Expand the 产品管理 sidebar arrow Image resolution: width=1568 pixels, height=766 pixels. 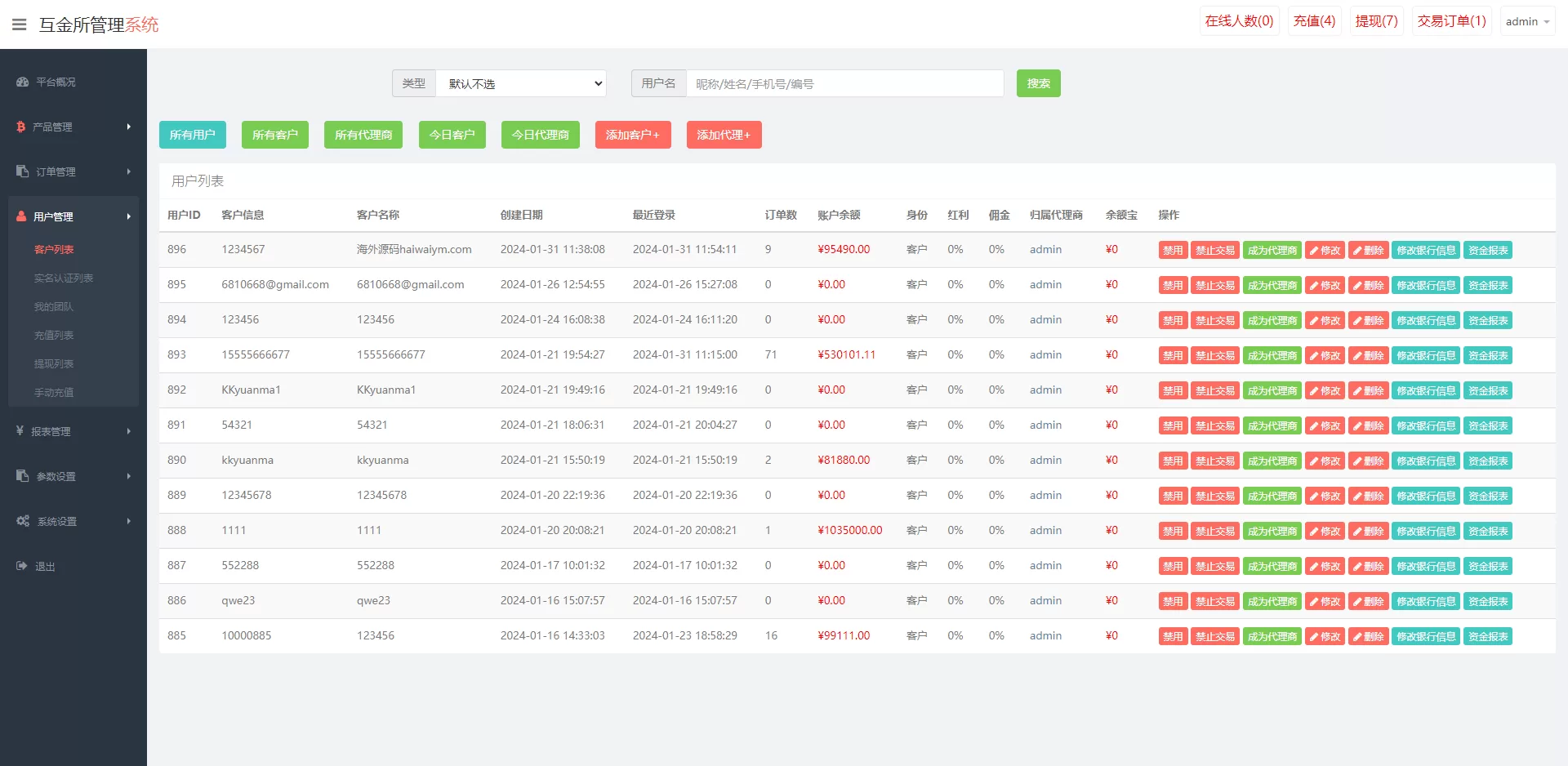tap(128, 127)
